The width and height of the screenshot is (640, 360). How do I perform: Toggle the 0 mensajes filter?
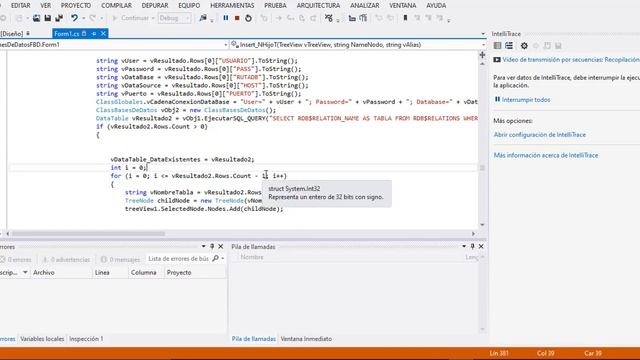120,260
